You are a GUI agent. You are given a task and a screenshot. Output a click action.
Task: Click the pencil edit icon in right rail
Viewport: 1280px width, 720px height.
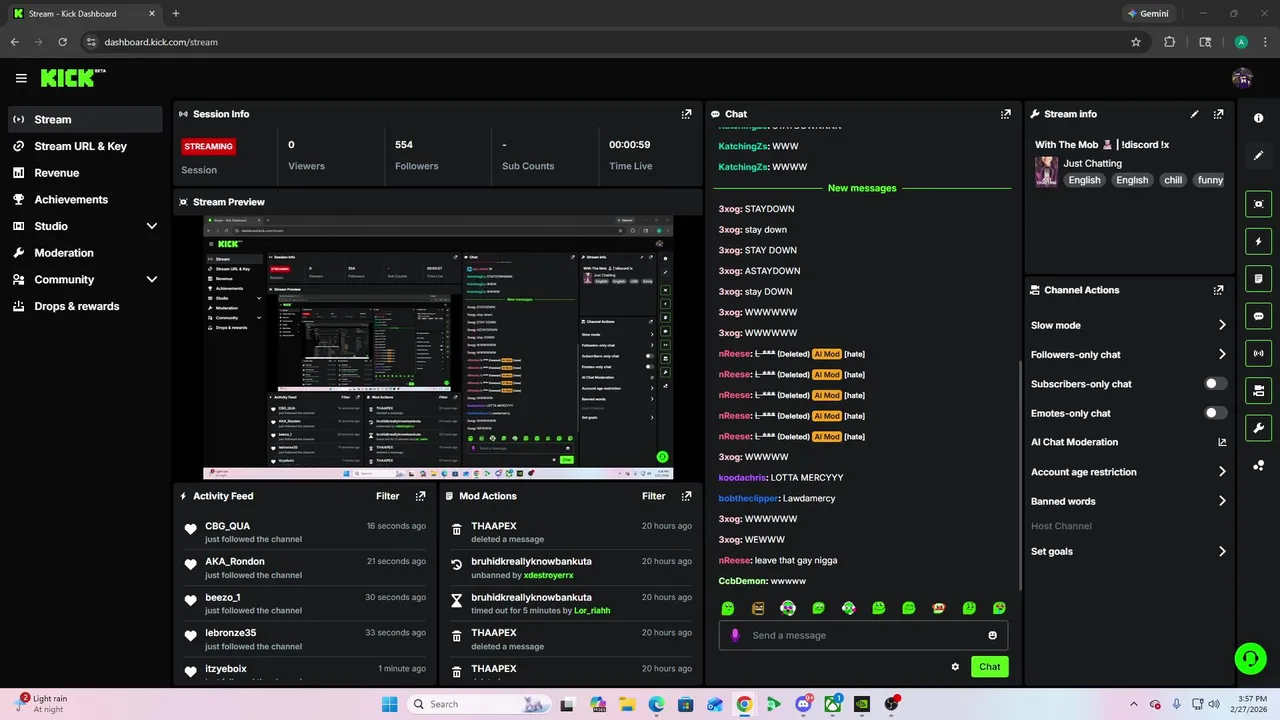click(1258, 155)
